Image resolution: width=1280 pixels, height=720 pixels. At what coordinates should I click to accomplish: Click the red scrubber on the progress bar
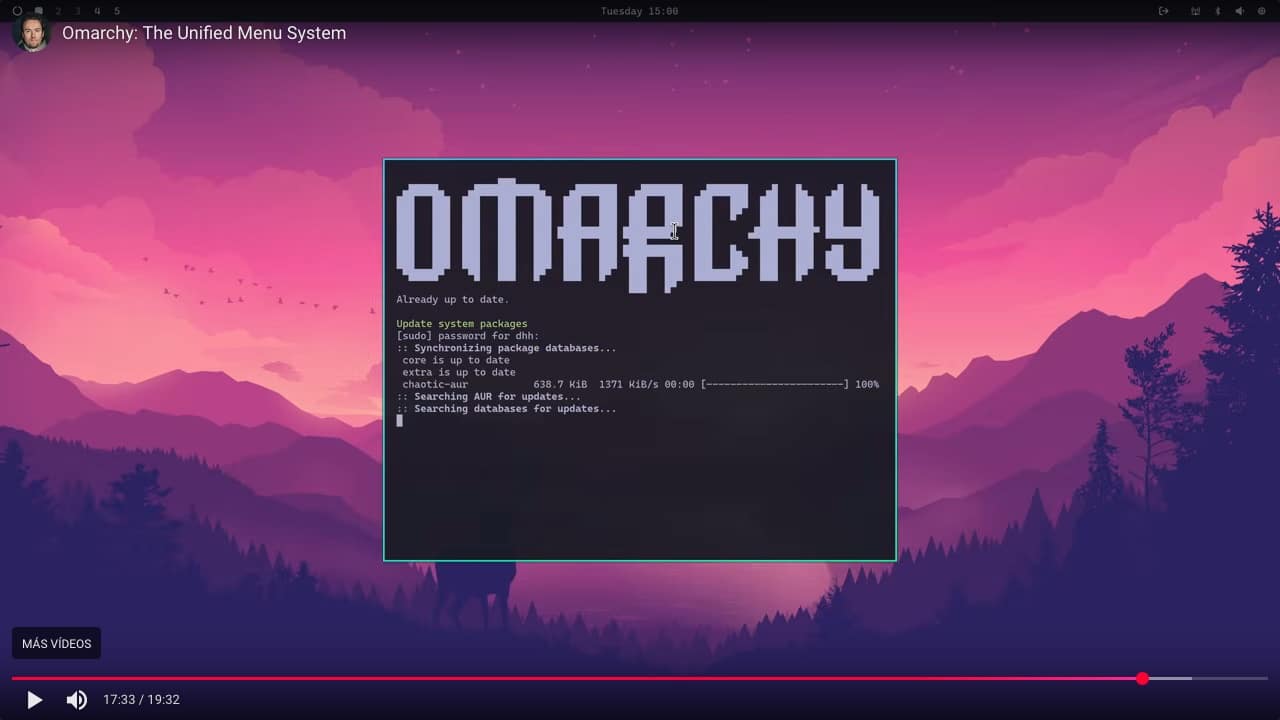coord(1143,679)
